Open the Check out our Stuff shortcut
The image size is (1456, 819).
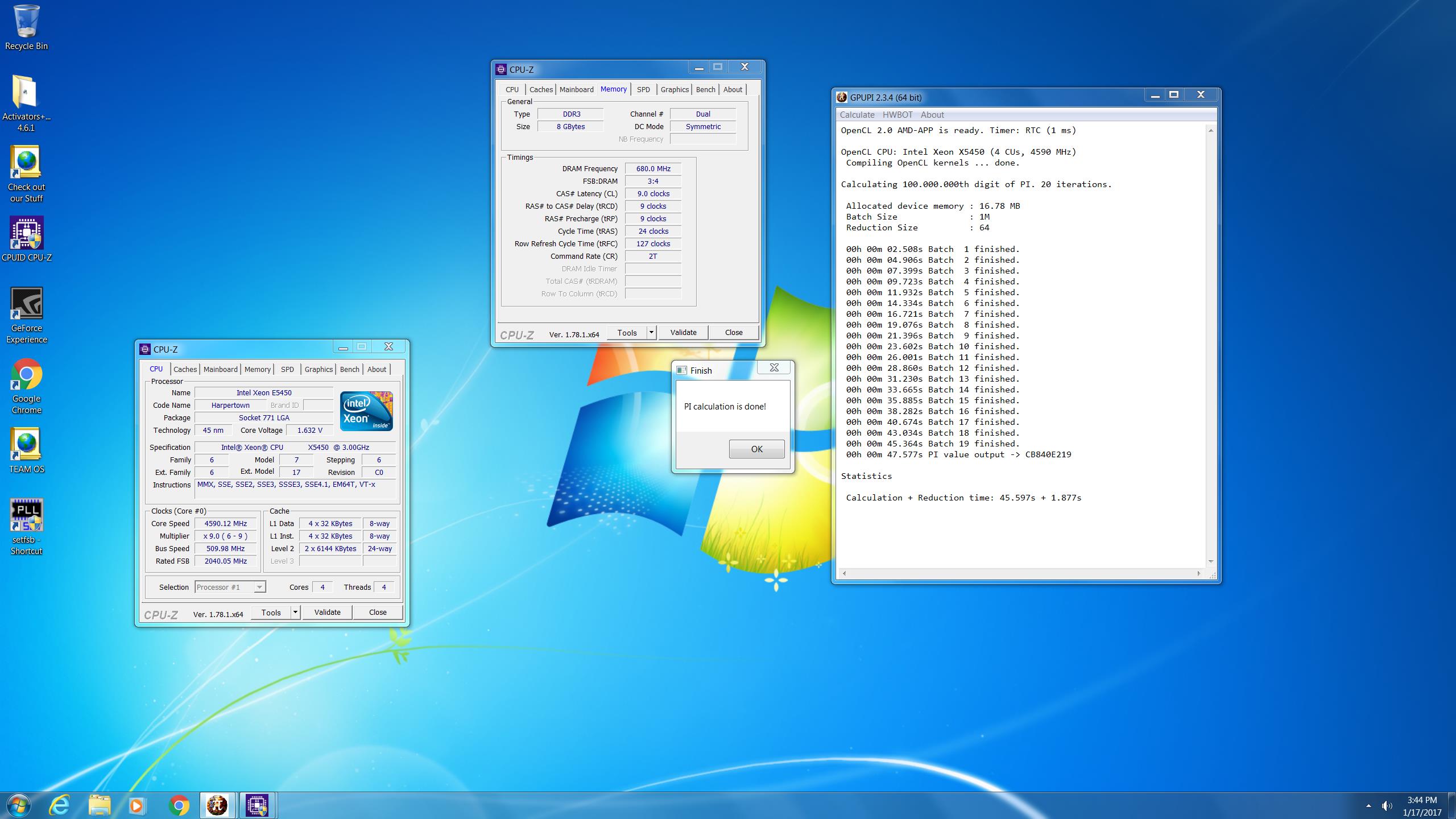point(26,173)
